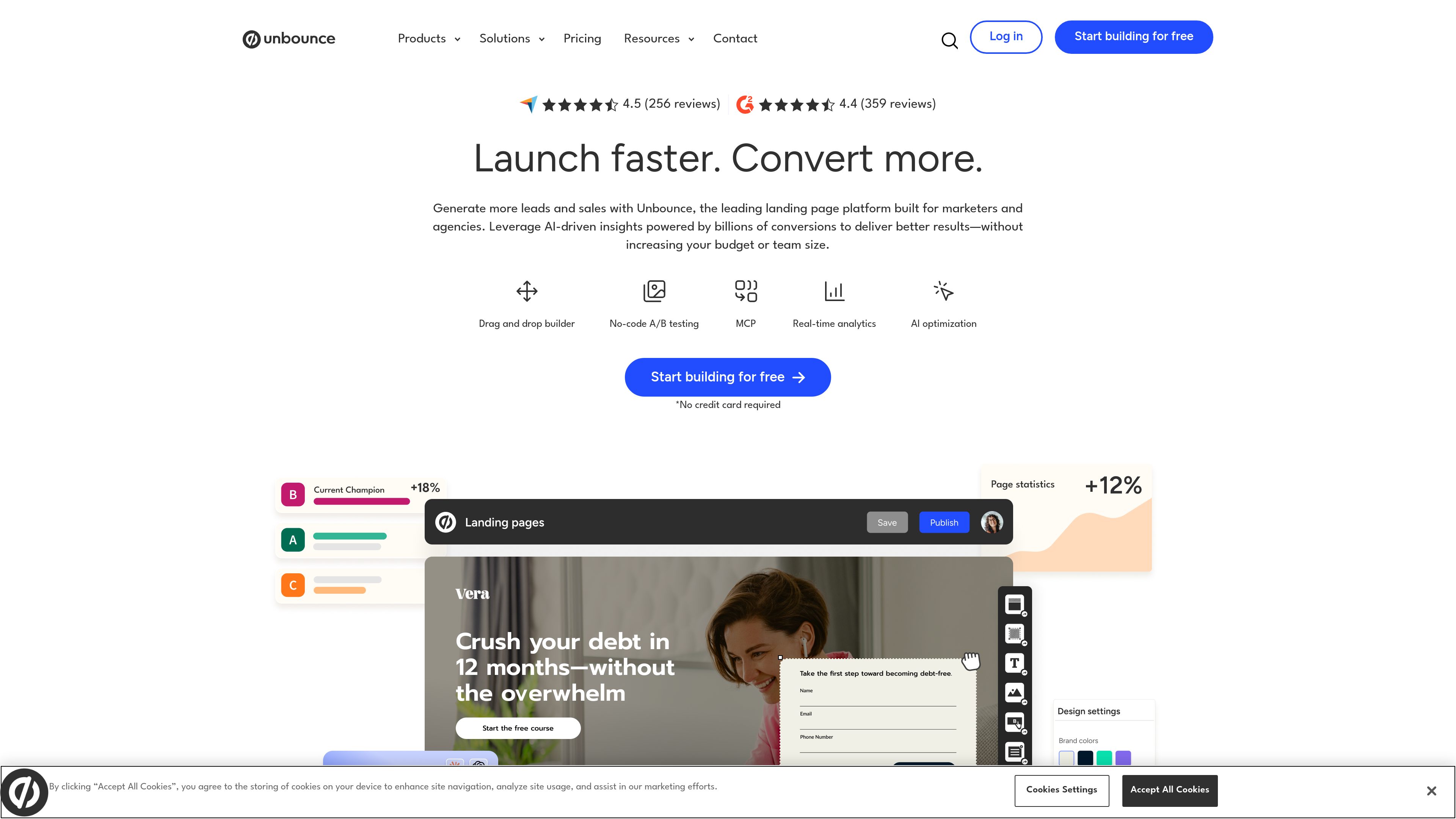Select the Box tool with dashed outline

1015,634
